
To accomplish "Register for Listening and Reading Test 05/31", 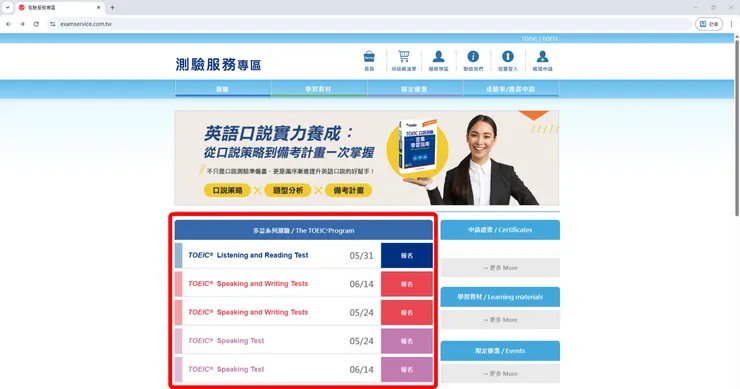I will [407, 255].
